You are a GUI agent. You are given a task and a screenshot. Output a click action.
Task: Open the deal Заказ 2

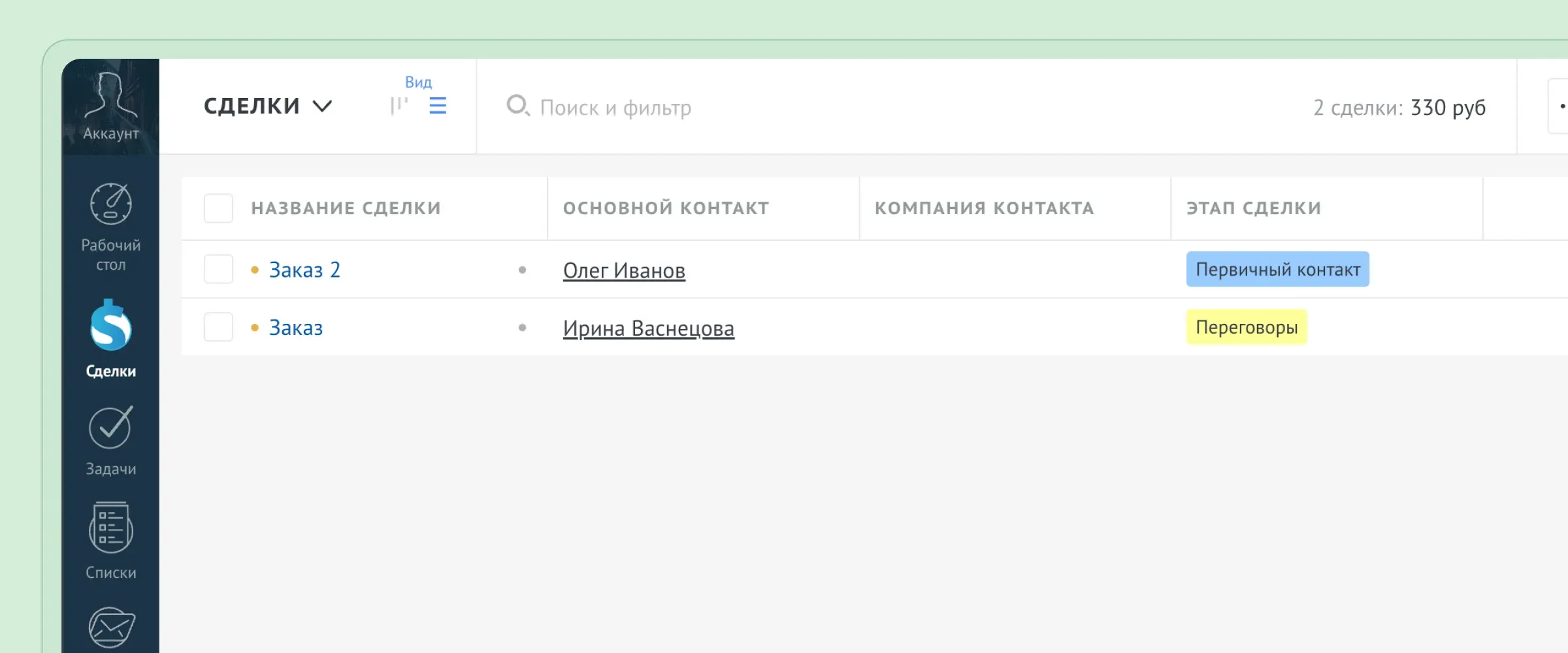point(304,269)
